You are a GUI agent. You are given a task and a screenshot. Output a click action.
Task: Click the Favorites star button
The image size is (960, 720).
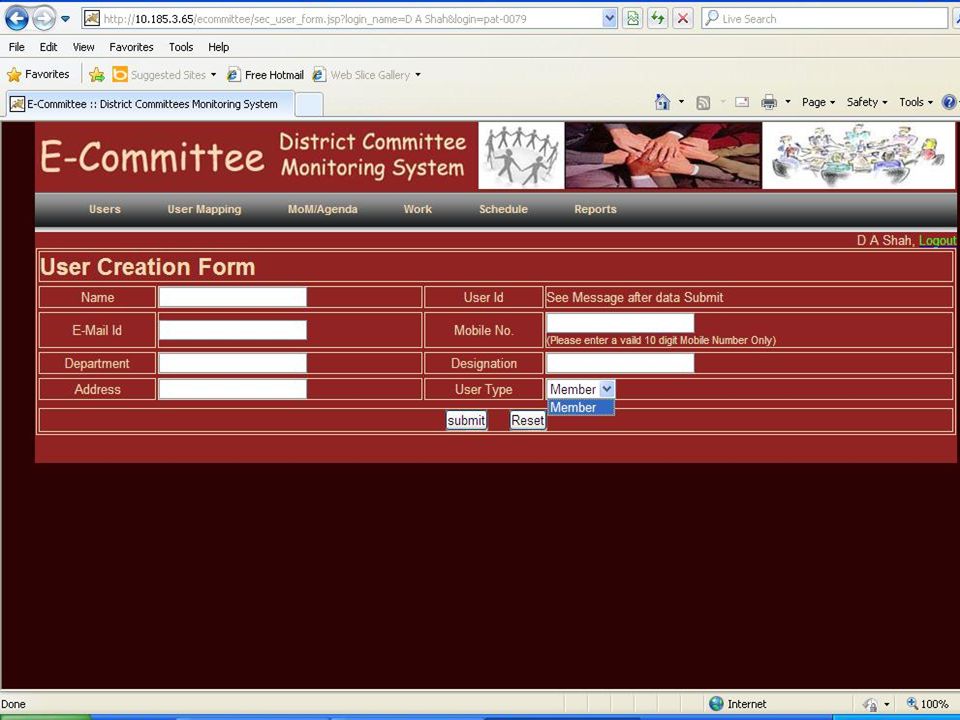38,75
